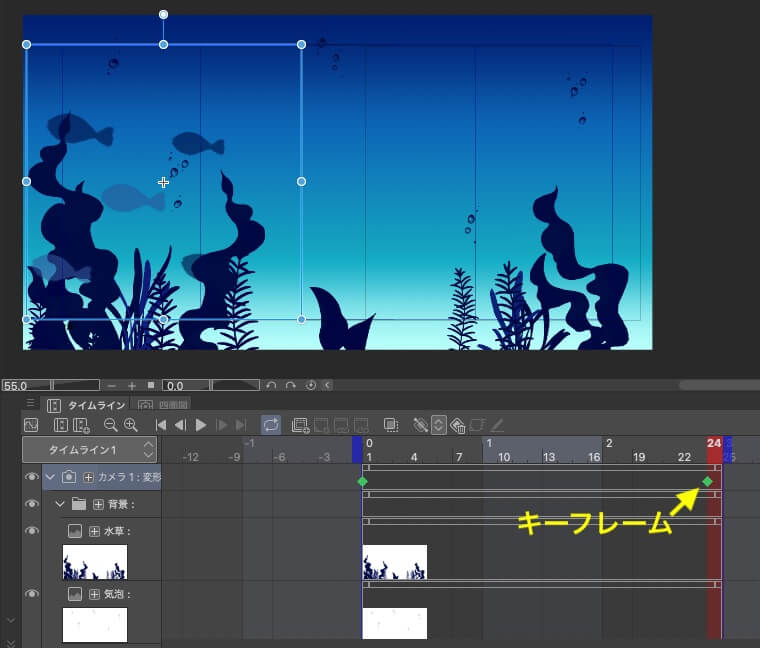Click the graph editor icon in timeline toolbar
This screenshot has width=760, height=648.
(31, 425)
